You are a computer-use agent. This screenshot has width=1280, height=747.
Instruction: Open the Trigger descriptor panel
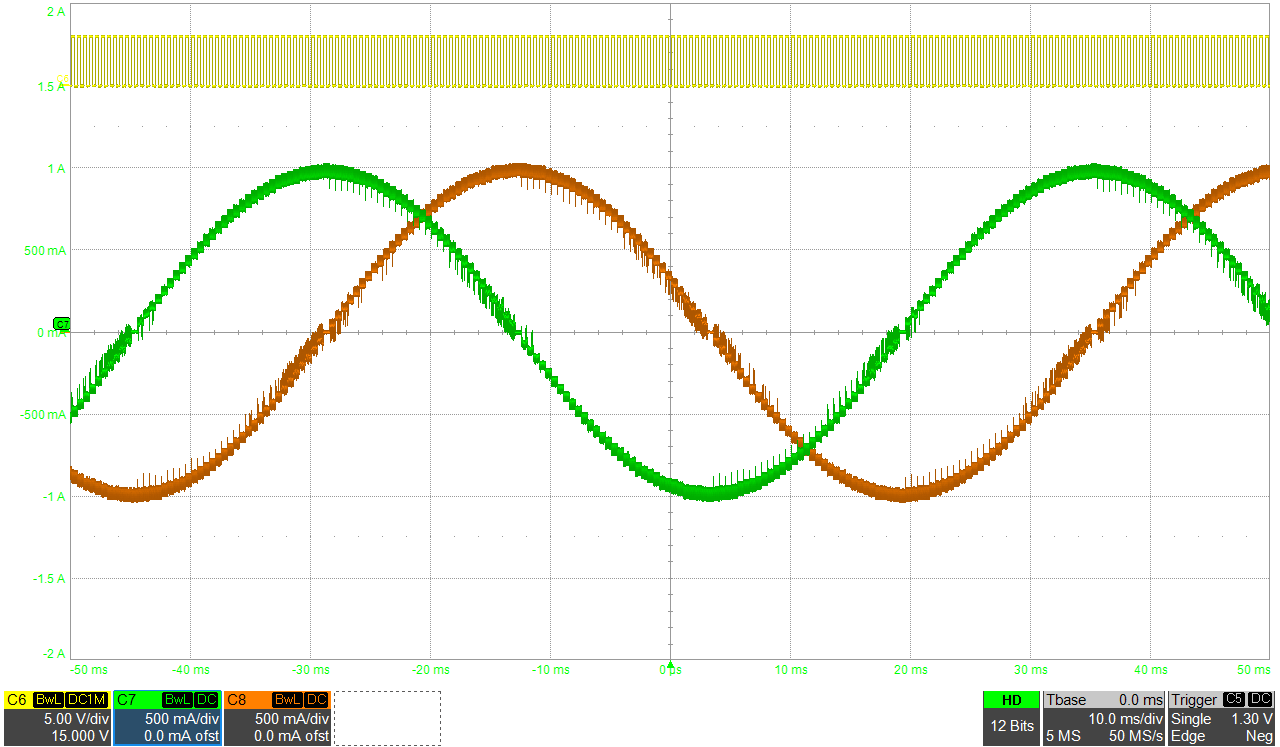point(1195,700)
